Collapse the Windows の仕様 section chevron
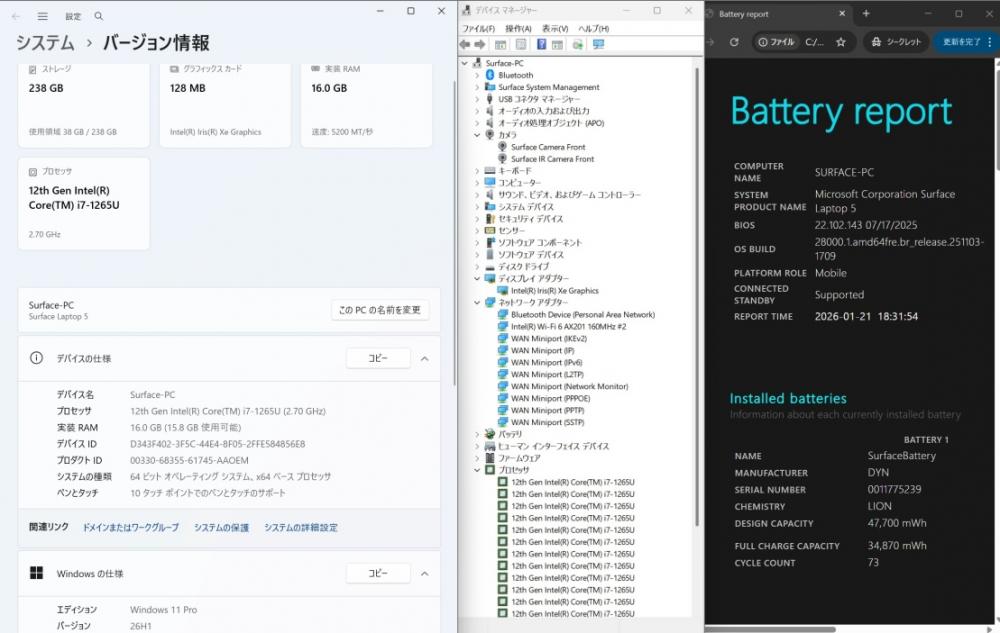This screenshot has height=633, width=1000. click(424, 573)
